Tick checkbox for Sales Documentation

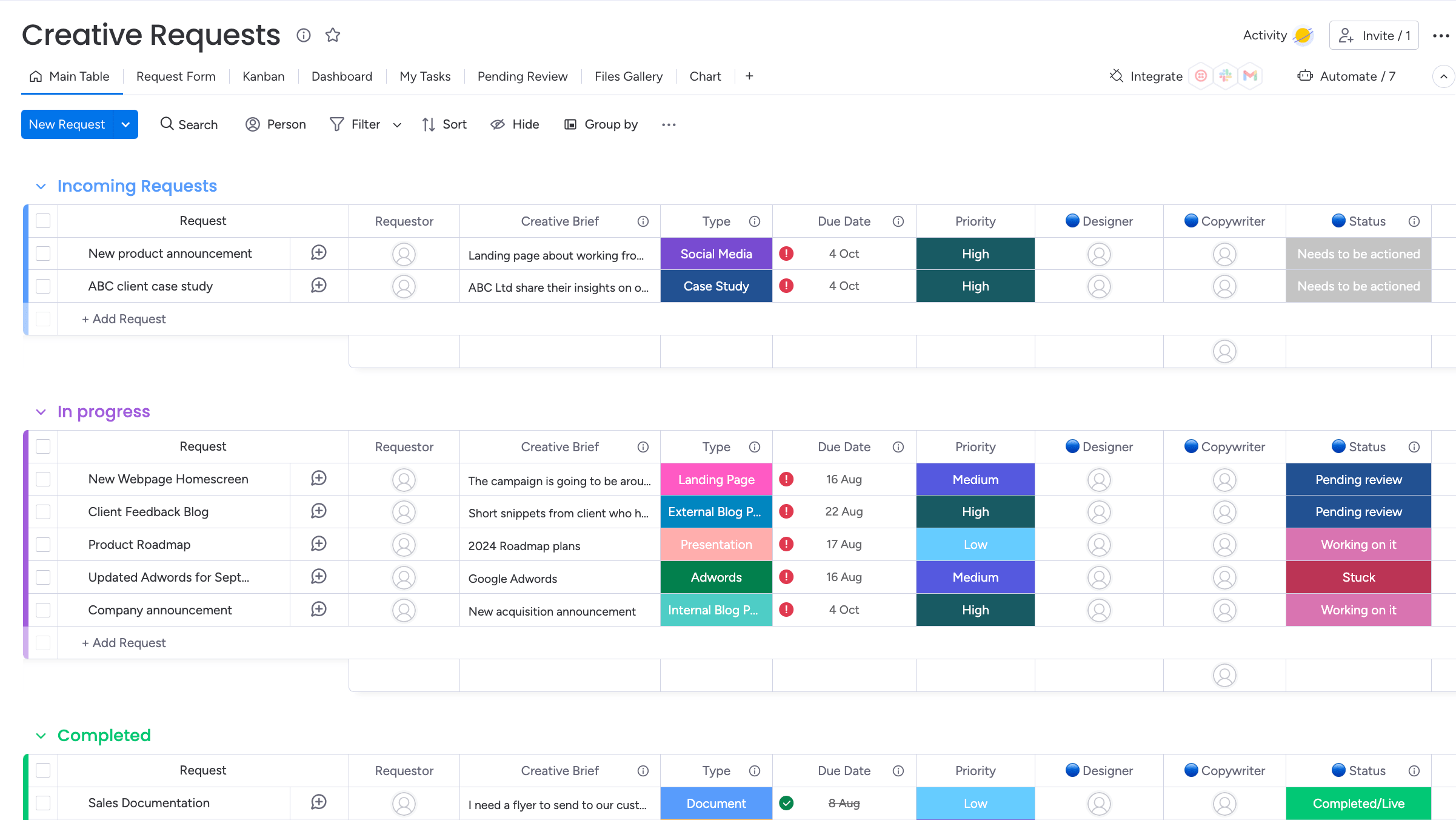tap(43, 803)
